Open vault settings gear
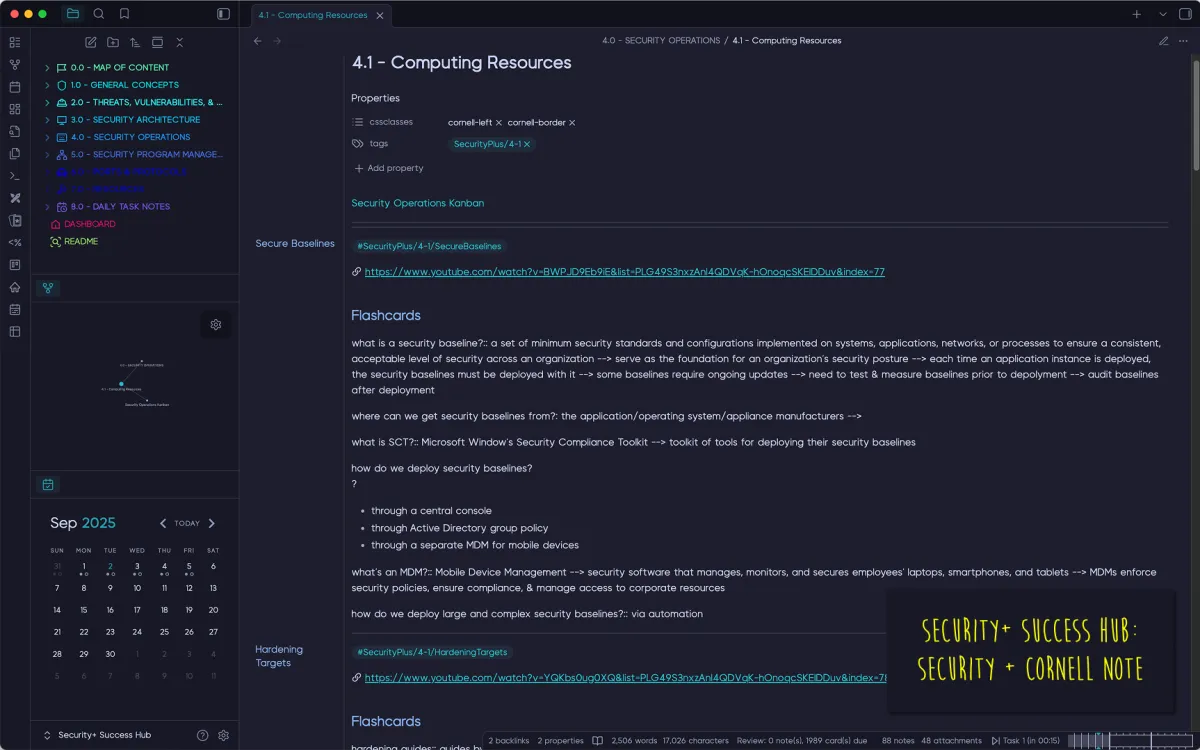 (x=224, y=735)
